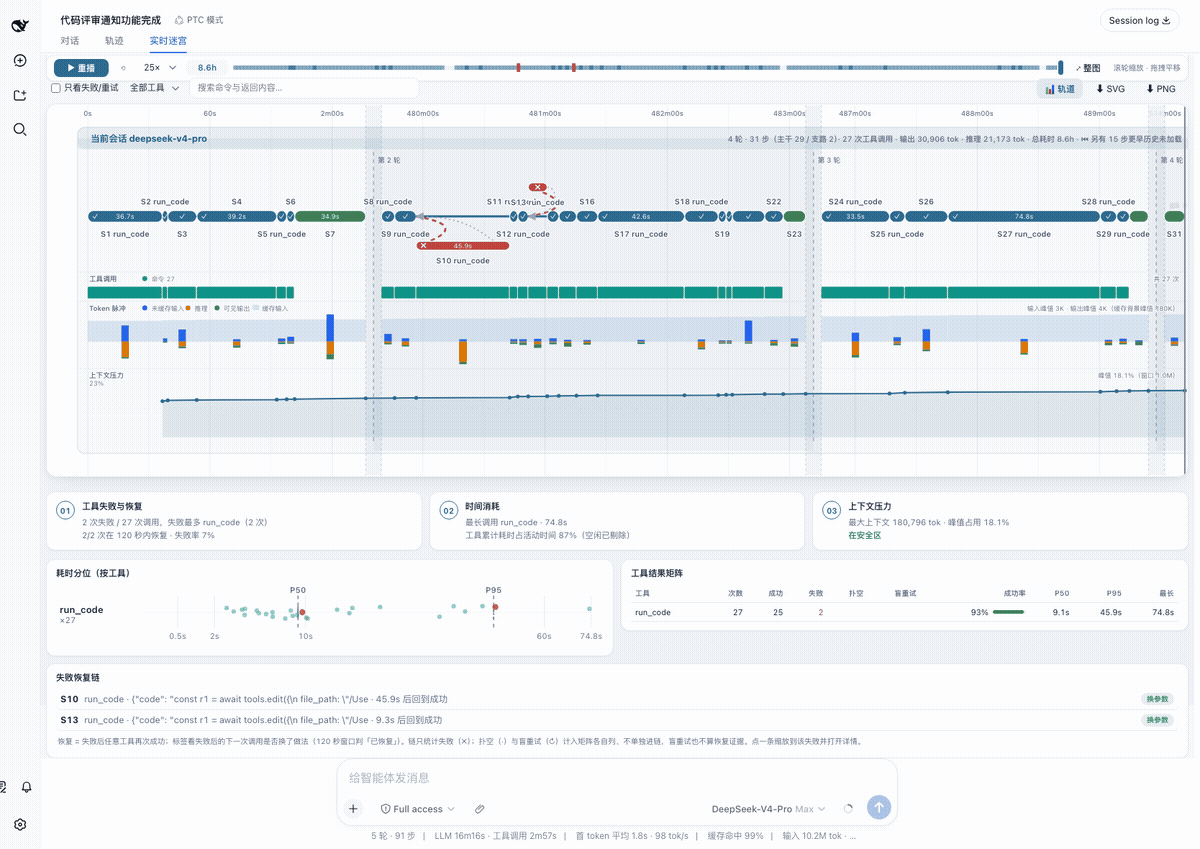Click 缓存命中 99% in status bar
This screenshot has width=1200, height=849.
point(735,836)
